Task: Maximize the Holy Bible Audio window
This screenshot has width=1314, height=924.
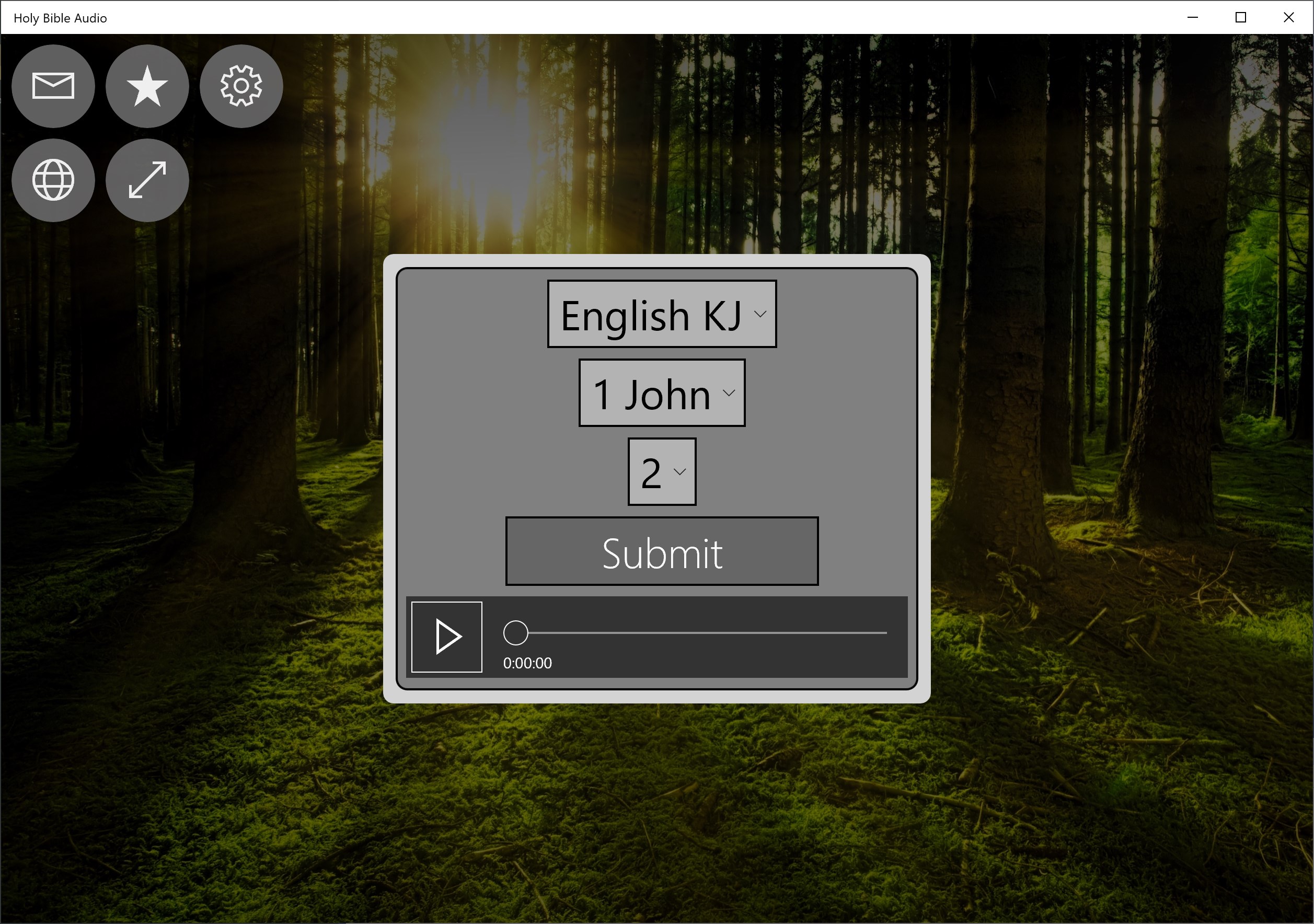Action: [1241, 17]
